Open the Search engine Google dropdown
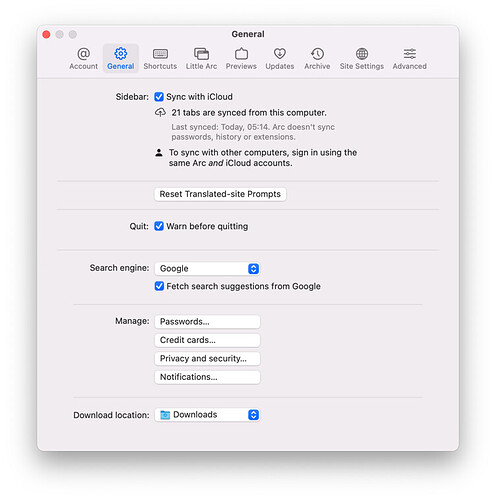The height and width of the screenshot is (500, 496). (207, 269)
